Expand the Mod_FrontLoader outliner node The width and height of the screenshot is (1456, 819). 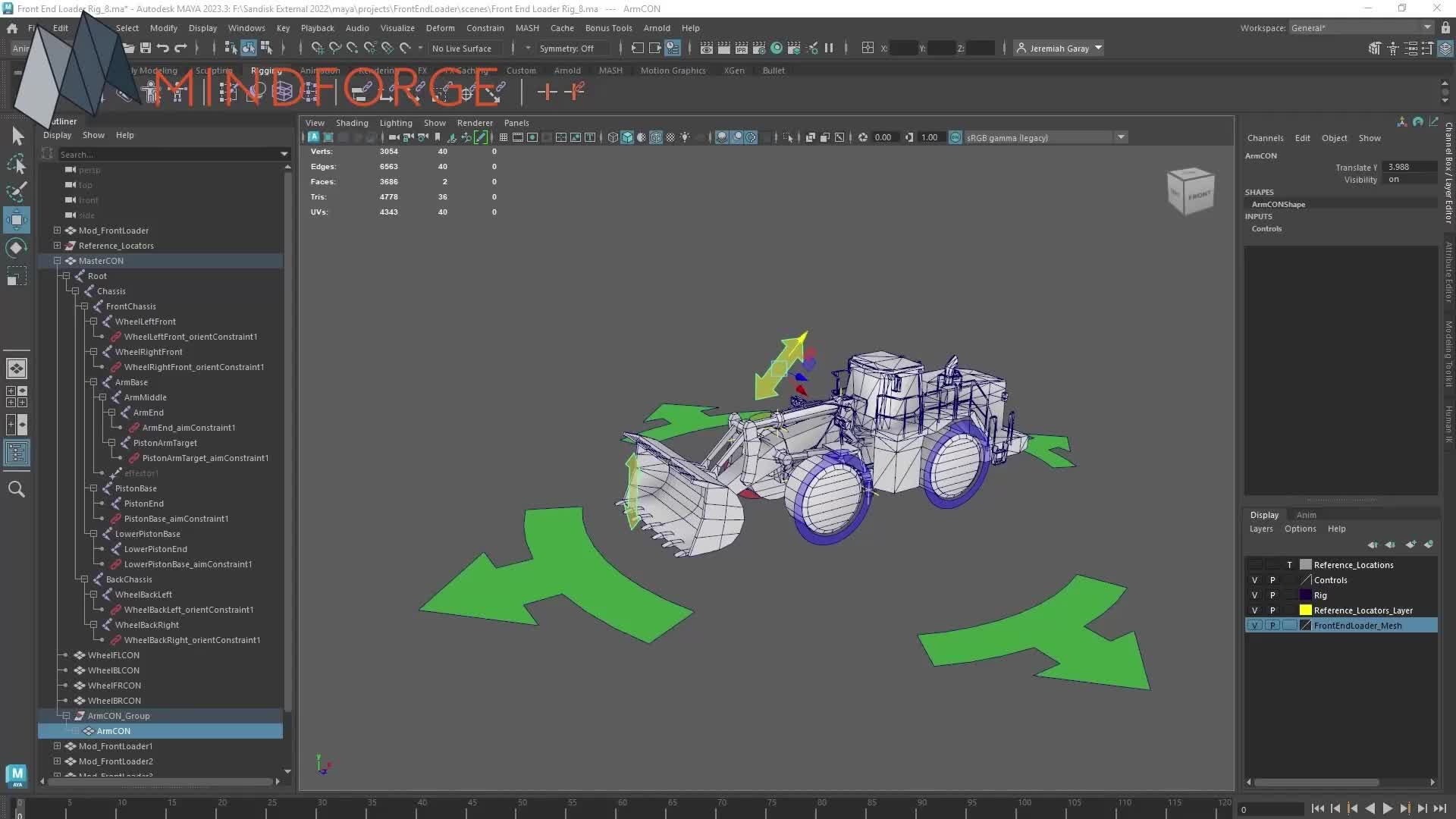click(x=57, y=231)
